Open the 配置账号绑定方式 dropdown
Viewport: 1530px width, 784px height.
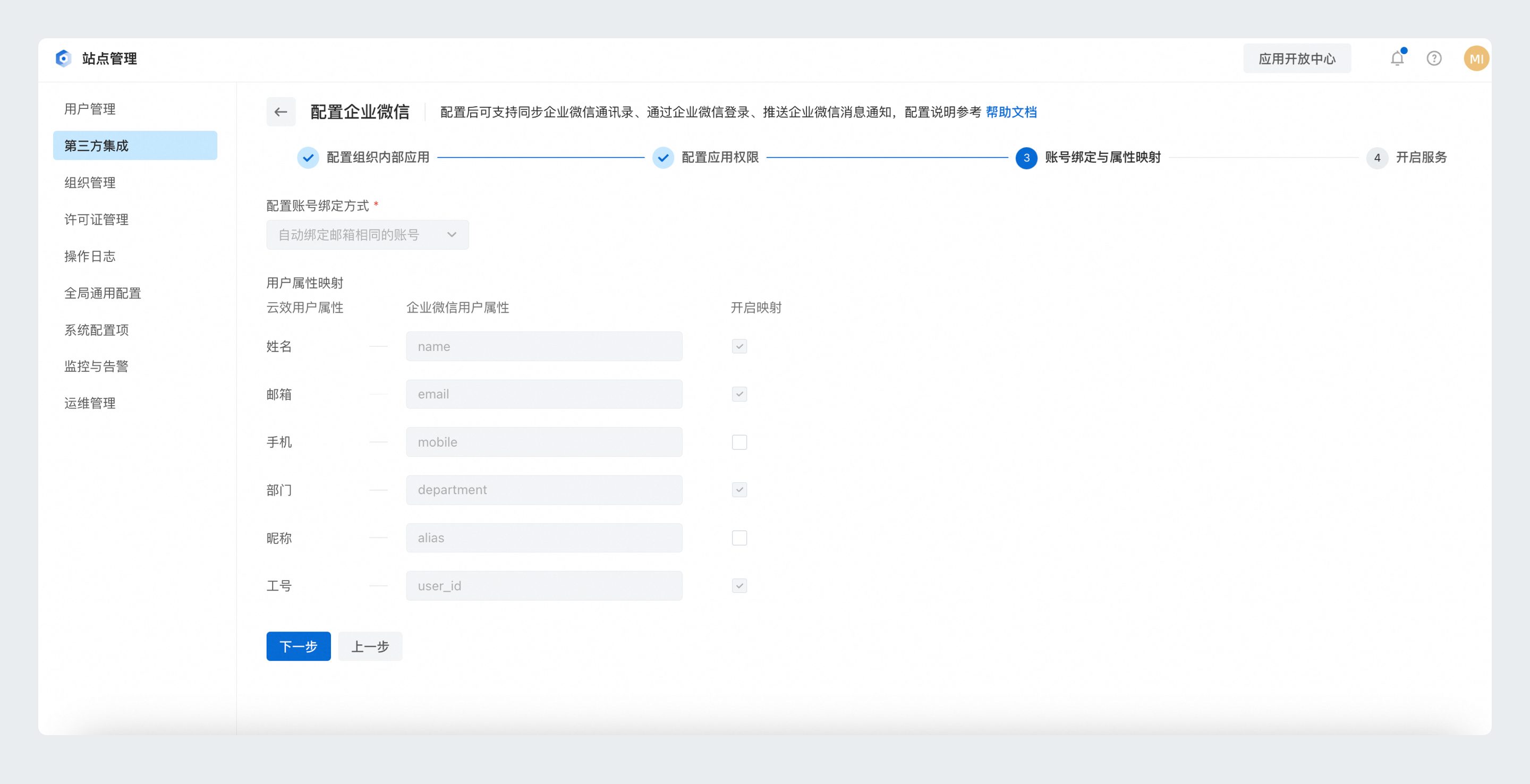point(368,235)
